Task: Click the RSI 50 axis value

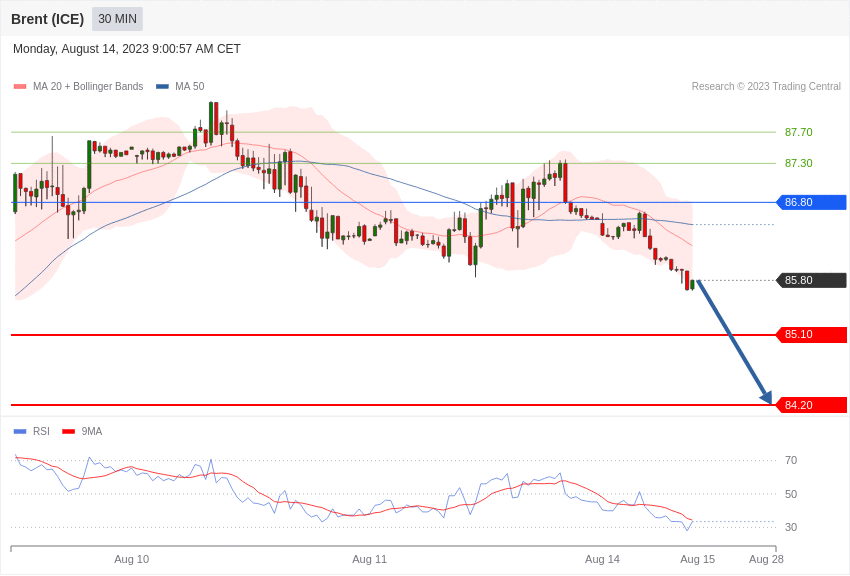Action: [x=791, y=494]
